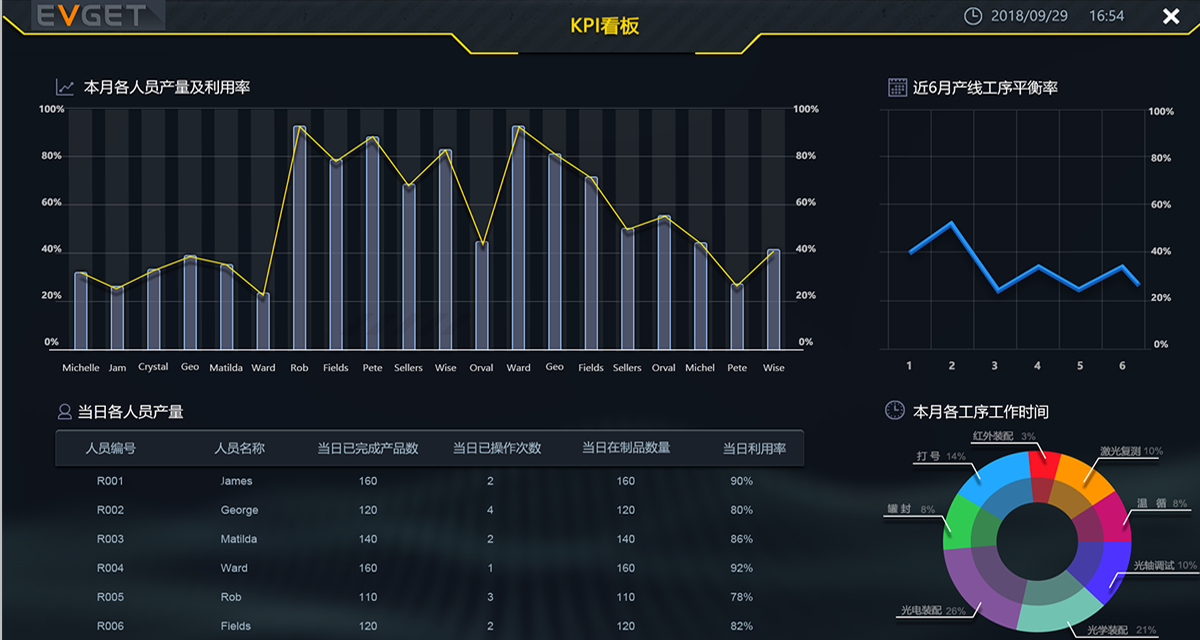This screenshot has height=640, width=1200.
Task: Click the calendar icon beside 近6月产线工序平衡率
Action: [897, 87]
